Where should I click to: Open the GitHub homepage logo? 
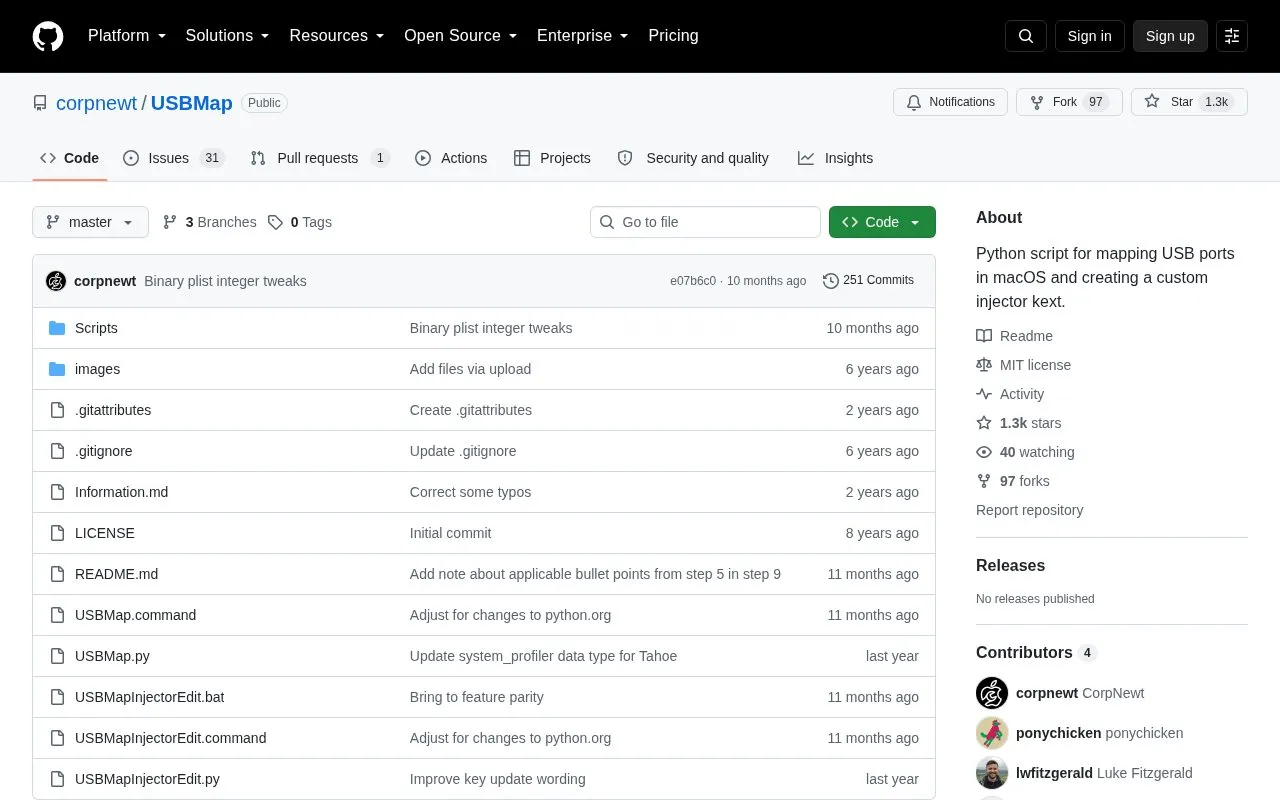tap(48, 36)
